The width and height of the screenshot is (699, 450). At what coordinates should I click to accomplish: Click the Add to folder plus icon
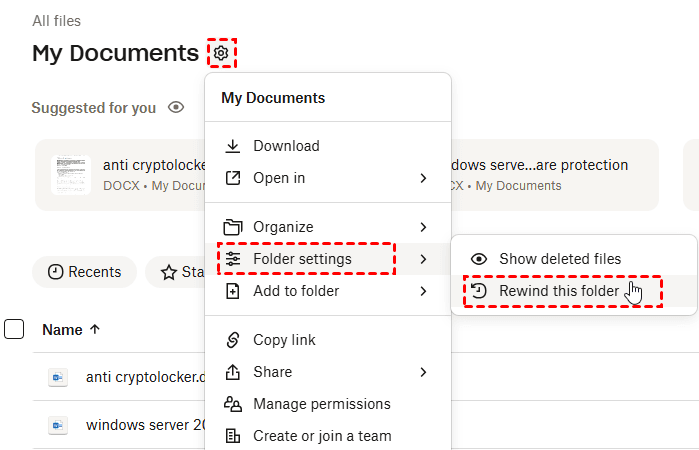(x=233, y=291)
